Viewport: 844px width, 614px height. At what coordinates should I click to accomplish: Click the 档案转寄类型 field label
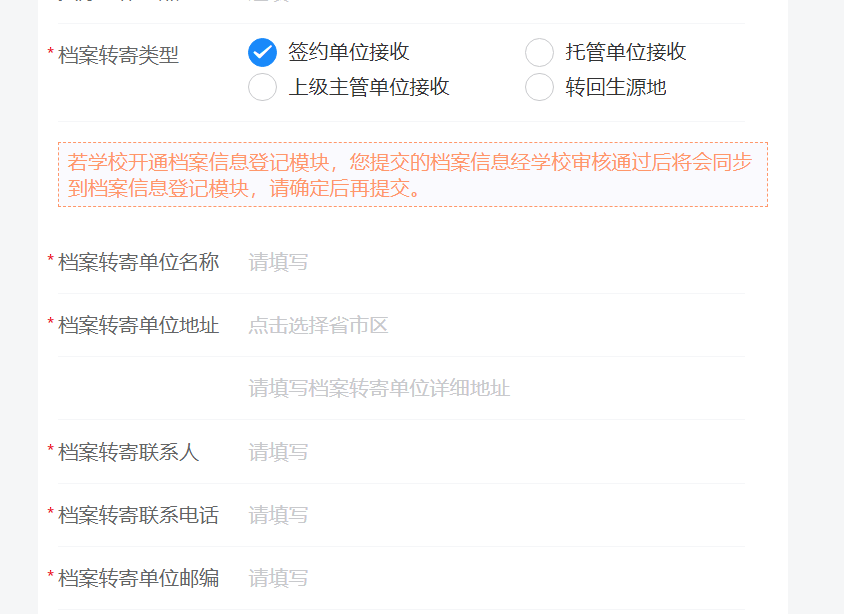[118, 56]
